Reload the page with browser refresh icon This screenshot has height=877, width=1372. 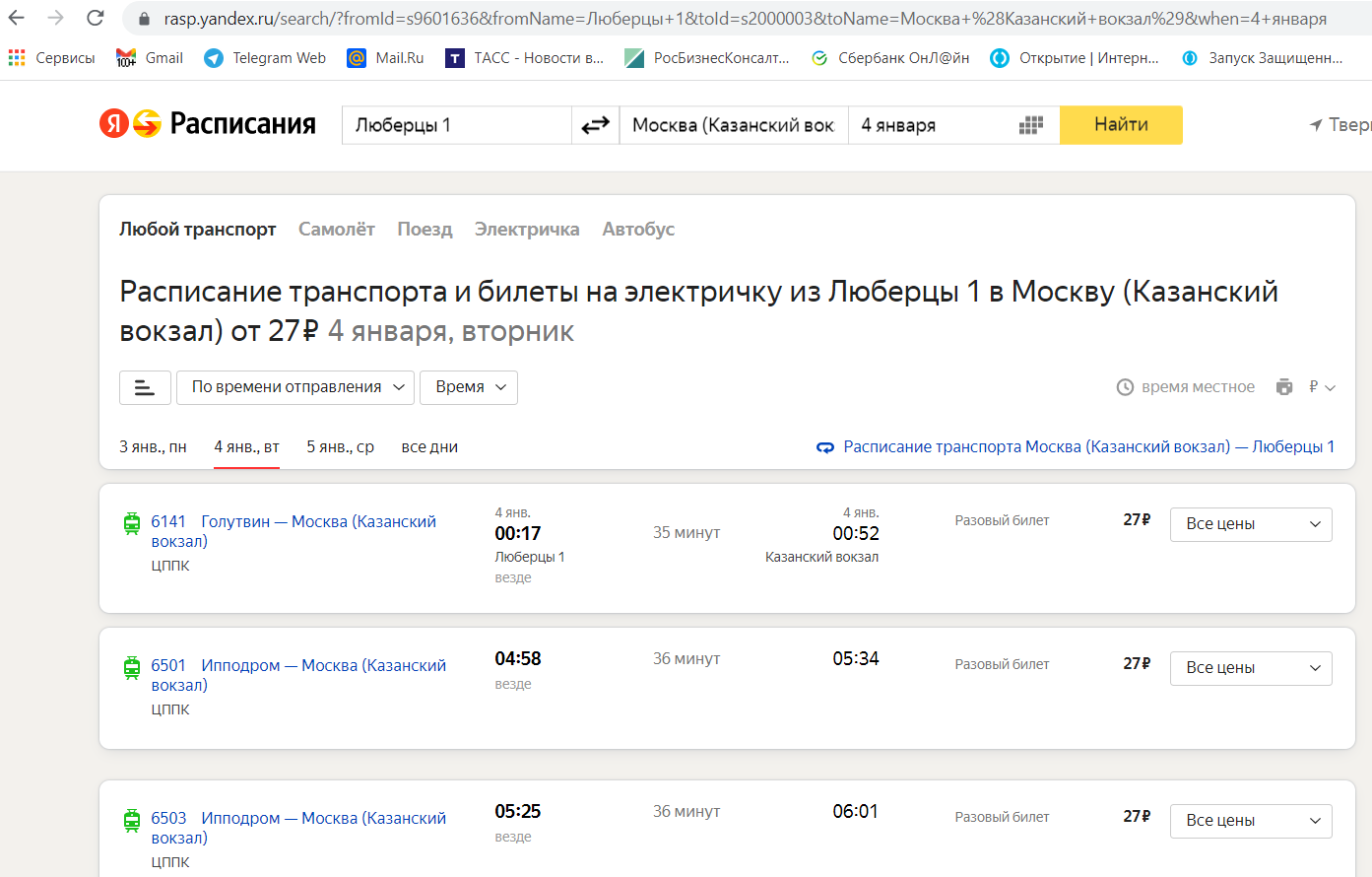[96, 18]
